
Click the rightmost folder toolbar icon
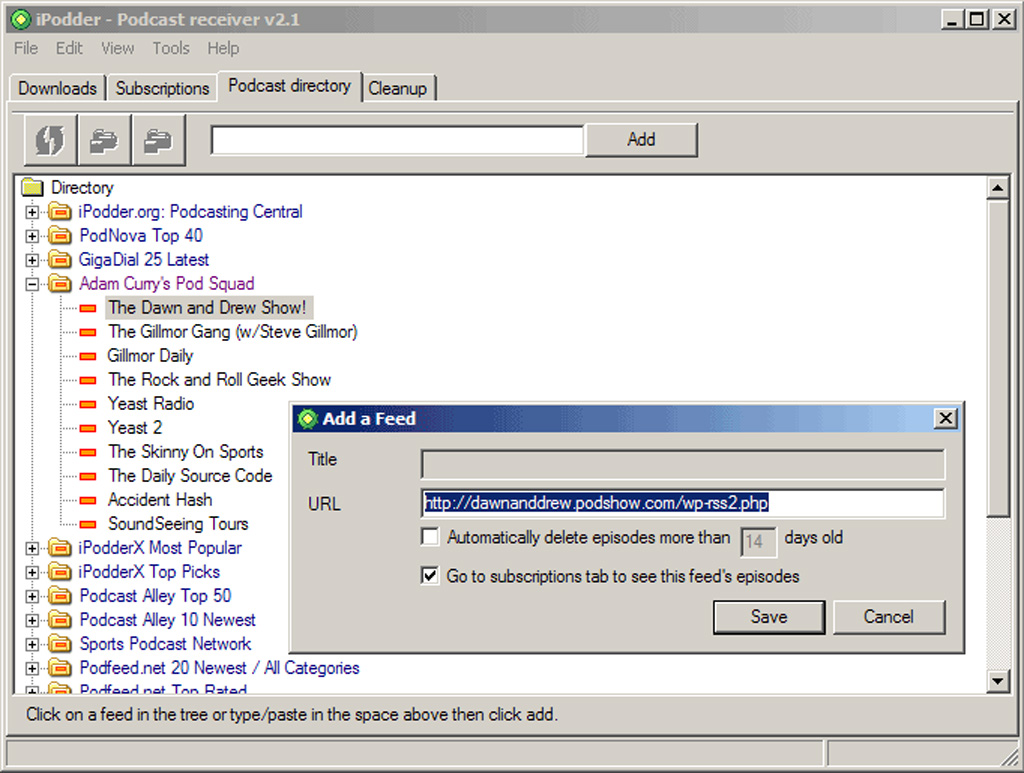(x=159, y=140)
